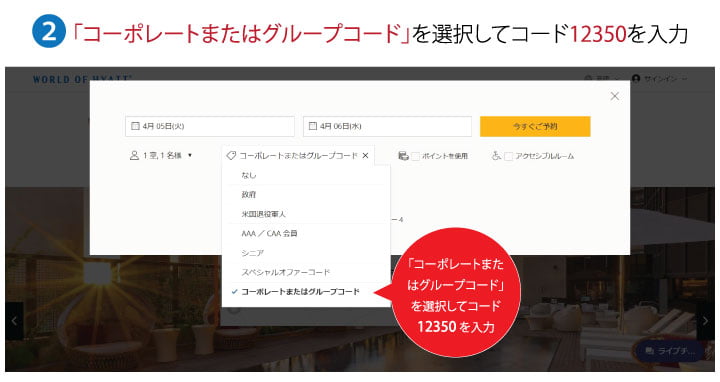Expand the 1室, 1名様 guest selector

point(161,156)
